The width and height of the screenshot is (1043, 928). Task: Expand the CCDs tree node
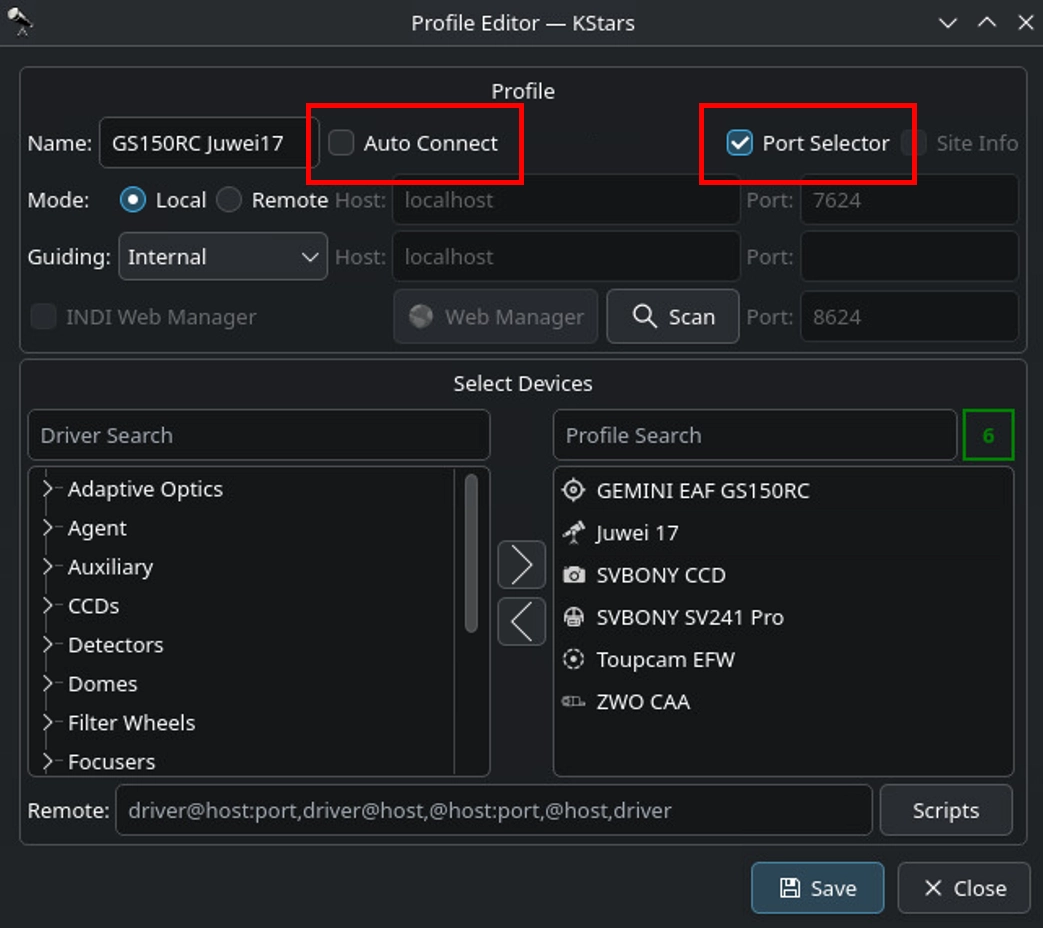47,606
